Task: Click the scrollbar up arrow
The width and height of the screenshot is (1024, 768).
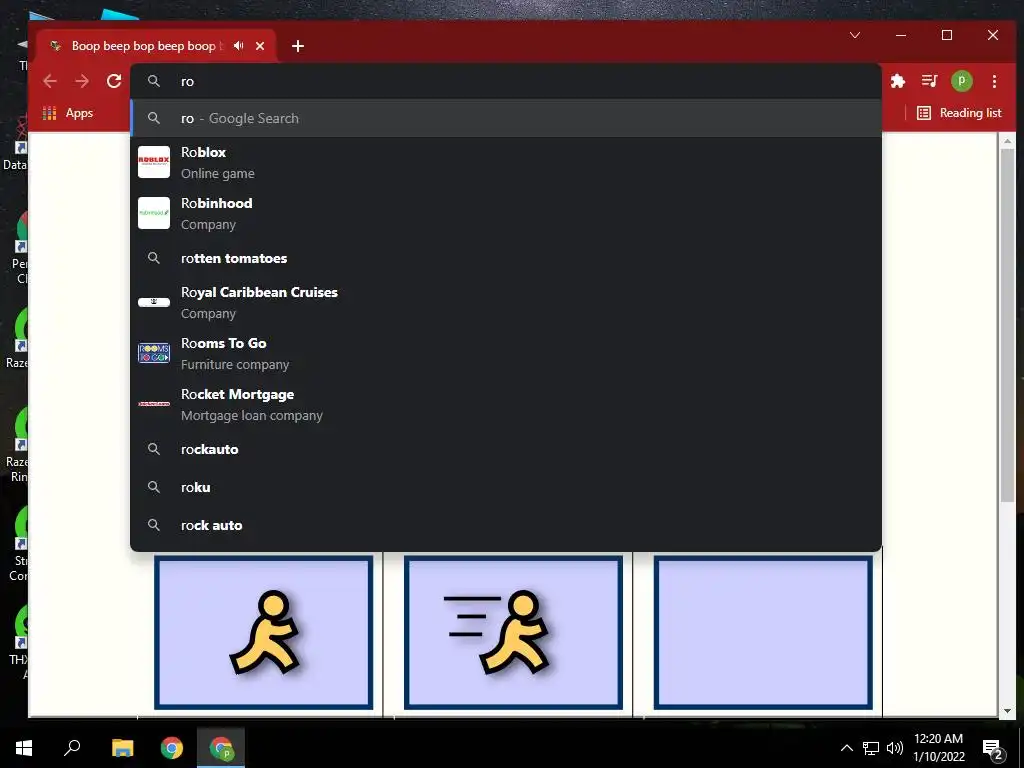Action: 1008,140
